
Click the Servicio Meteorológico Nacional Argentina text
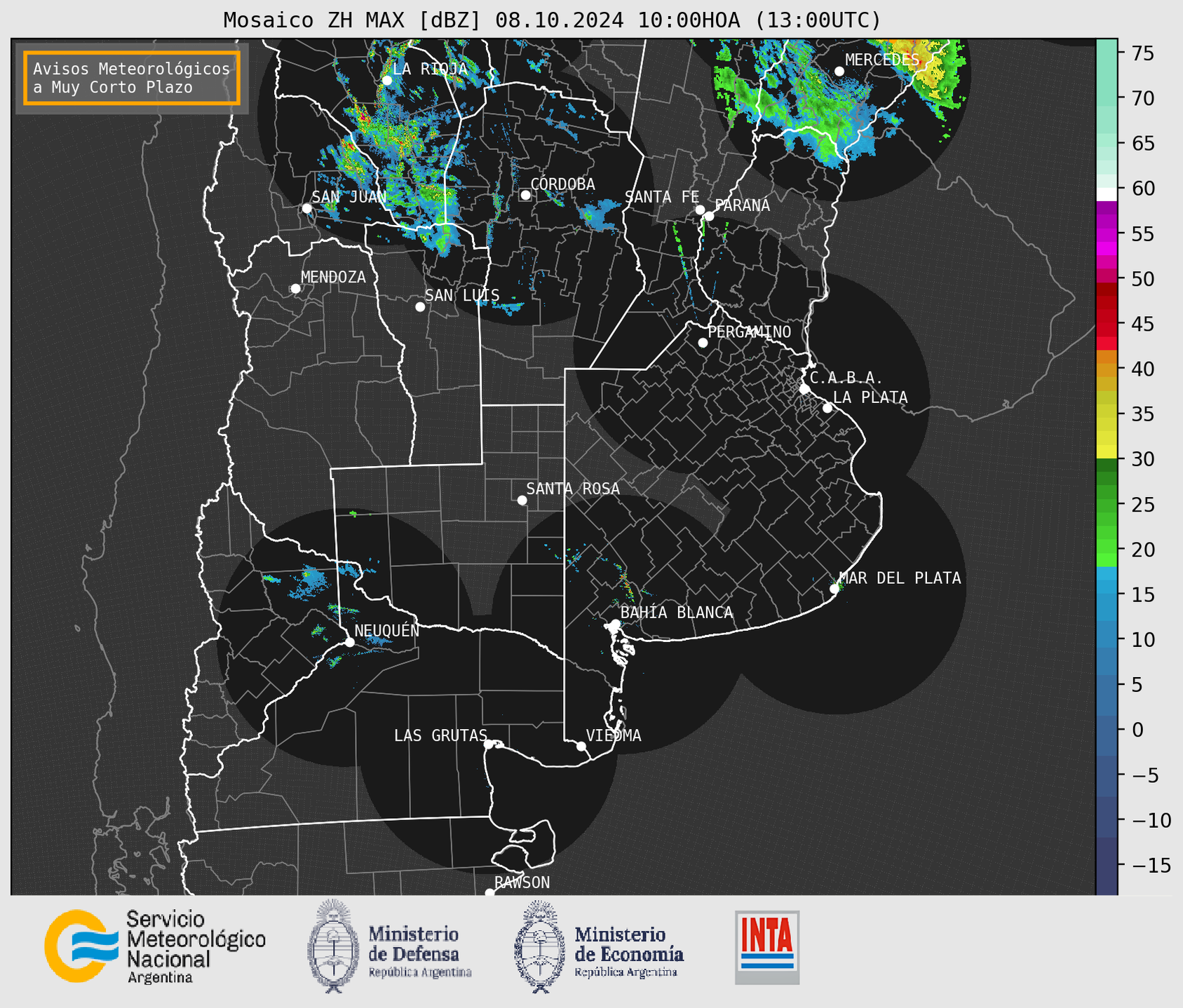coord(196,946)
